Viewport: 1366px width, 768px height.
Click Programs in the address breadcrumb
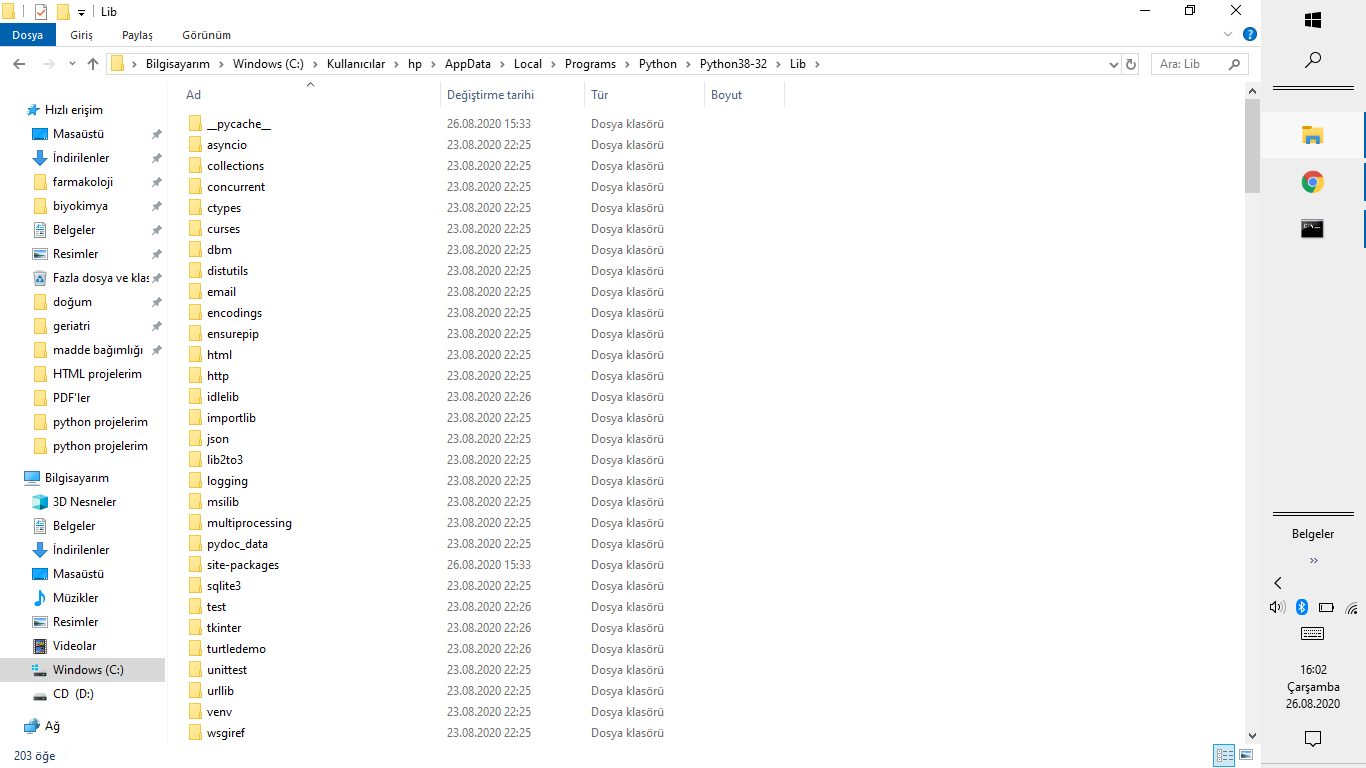(x=590, y=64)
